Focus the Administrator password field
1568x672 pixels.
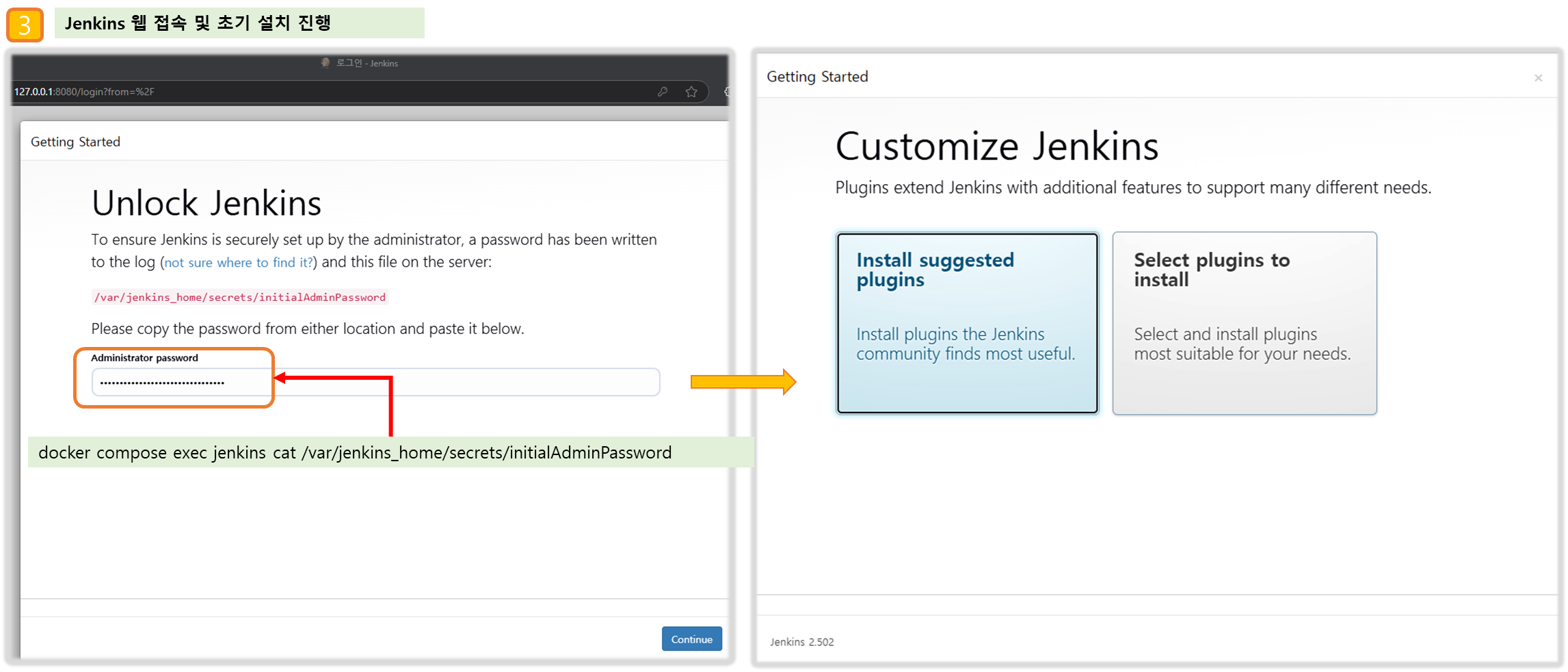point(375,382)
